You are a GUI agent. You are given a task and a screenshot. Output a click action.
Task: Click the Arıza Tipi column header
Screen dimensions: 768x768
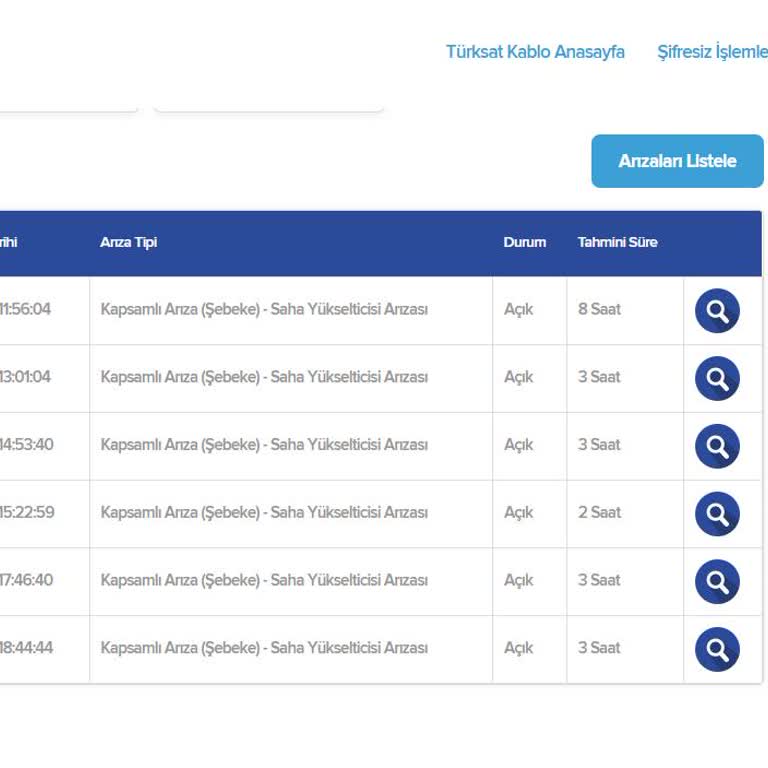click(x=128, y=242)
